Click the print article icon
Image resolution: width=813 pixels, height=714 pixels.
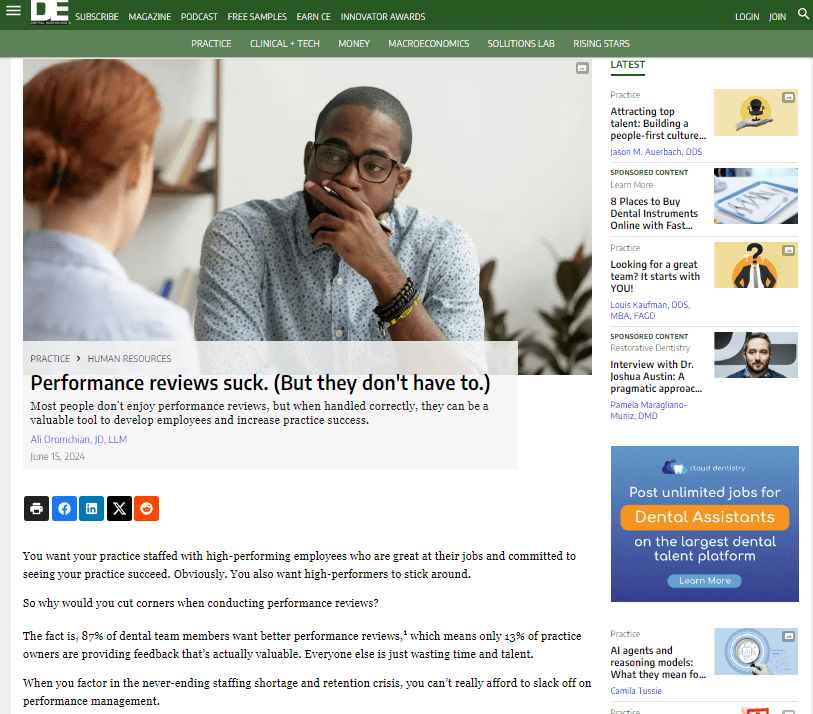(x=36, y=508)
